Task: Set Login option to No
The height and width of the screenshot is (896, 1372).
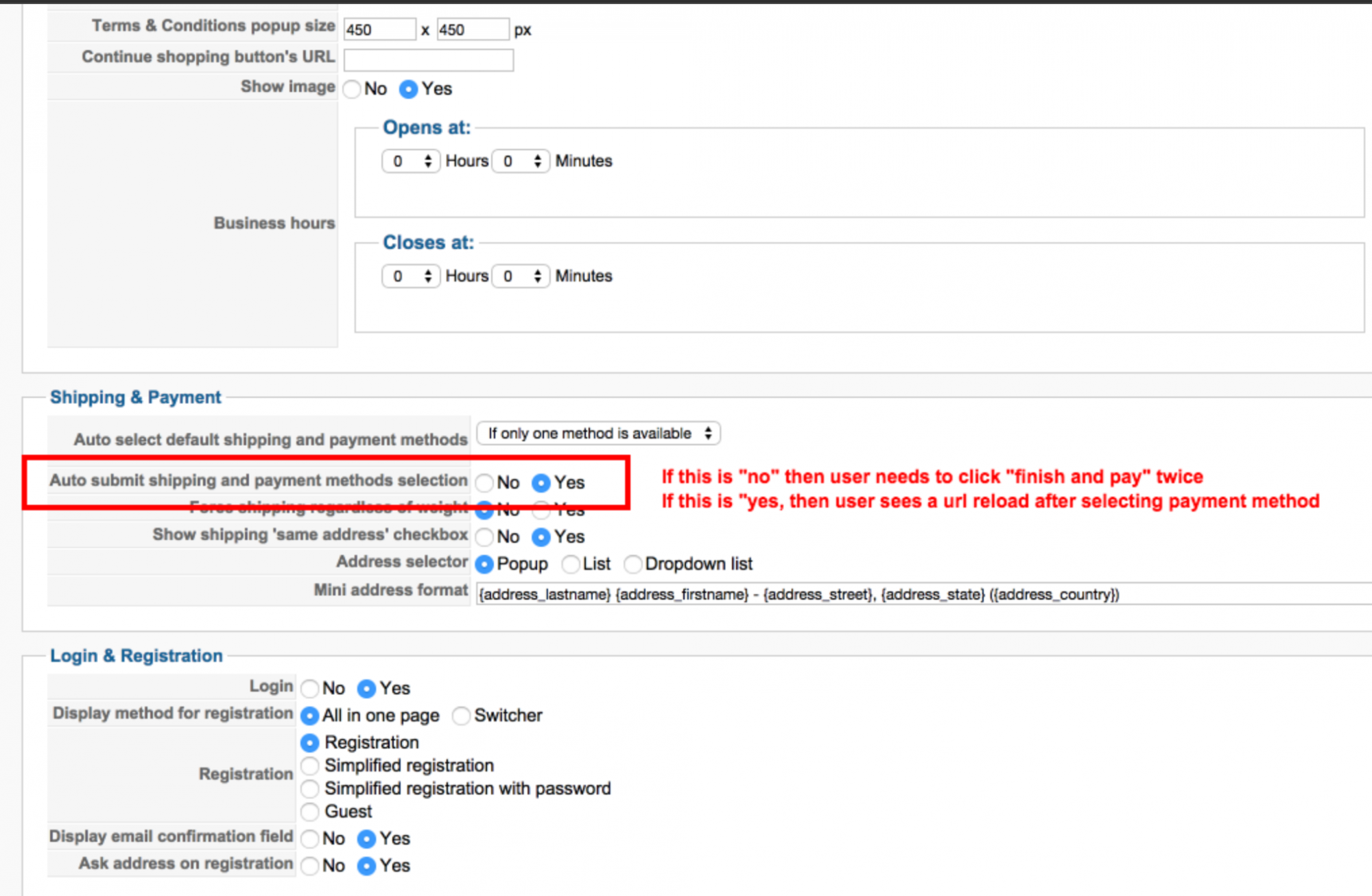Action: click(310, 689)
